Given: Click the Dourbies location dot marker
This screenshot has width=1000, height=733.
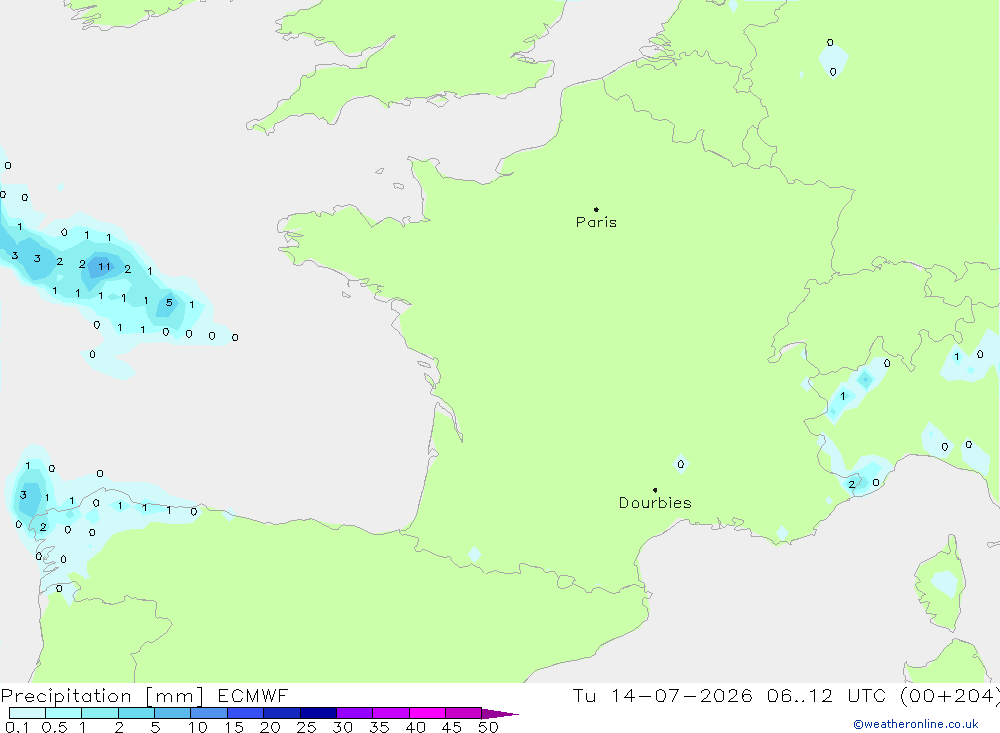Looking at the screenshot, I should (655, 490).
